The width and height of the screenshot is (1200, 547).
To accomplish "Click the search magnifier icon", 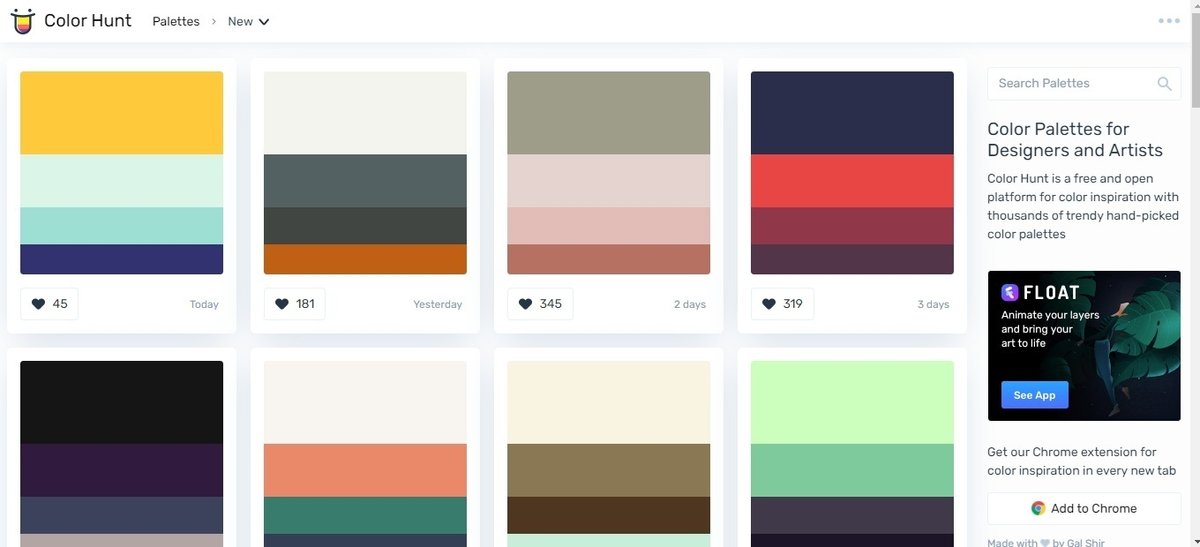I will coord(1164,84).
